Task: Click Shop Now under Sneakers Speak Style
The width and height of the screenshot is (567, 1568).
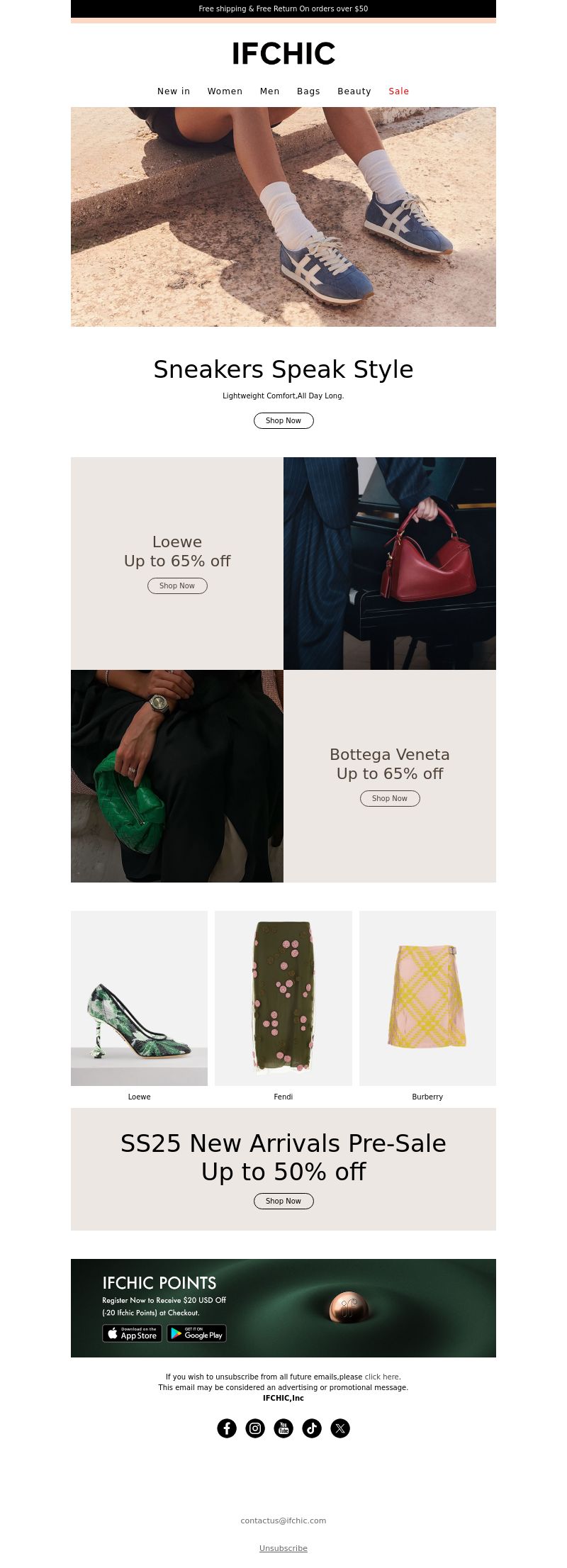Action: point(283,420)
